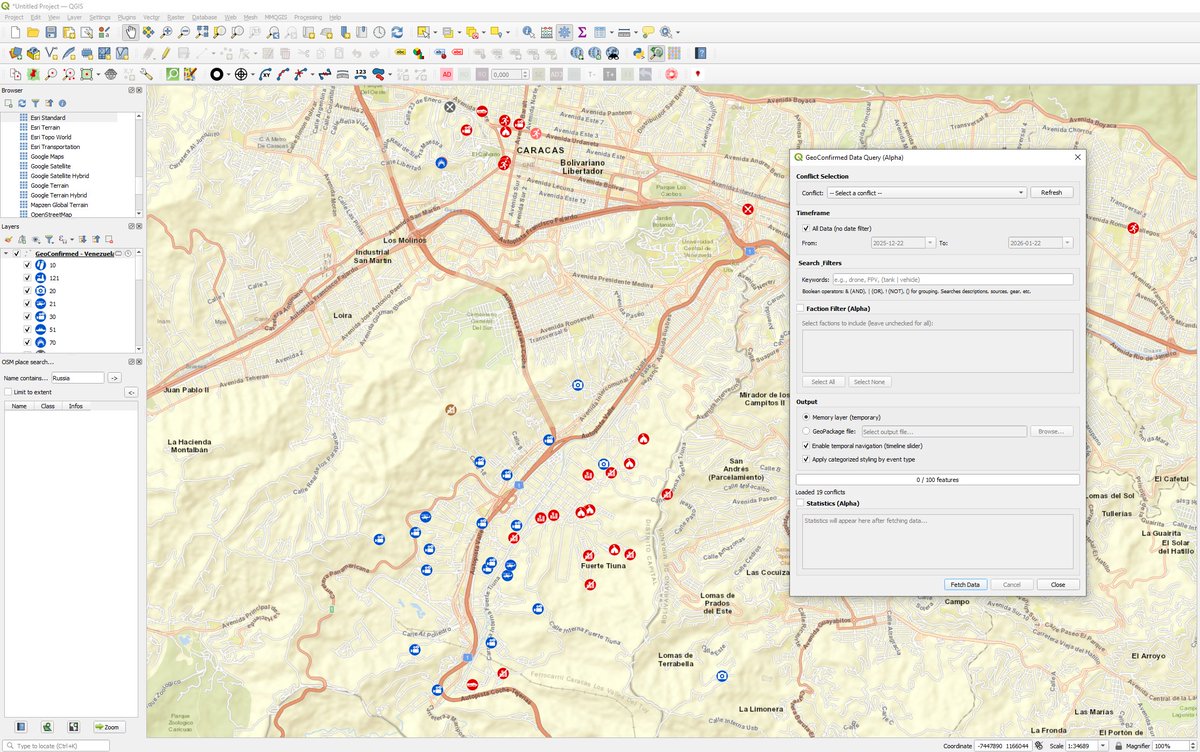Click Manage Map Themes eye icon
The height and width of the screenshot is (752, 1200).
click(x=35, y=239)
